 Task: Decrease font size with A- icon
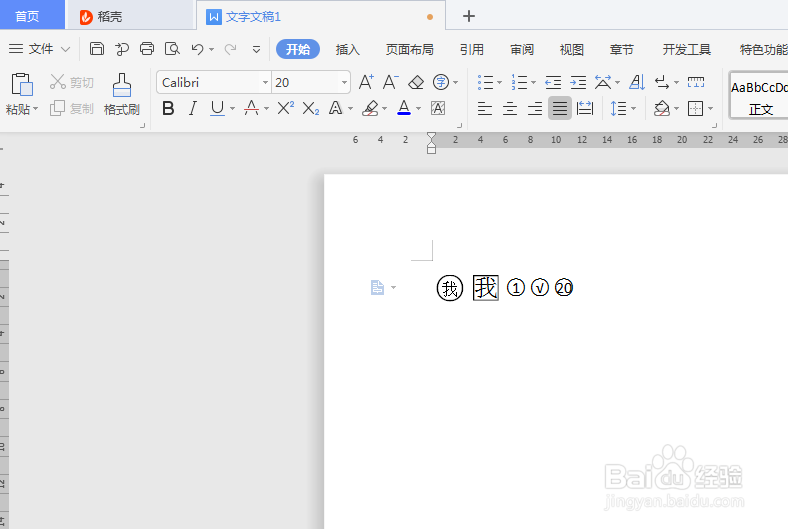click(390, 82)
